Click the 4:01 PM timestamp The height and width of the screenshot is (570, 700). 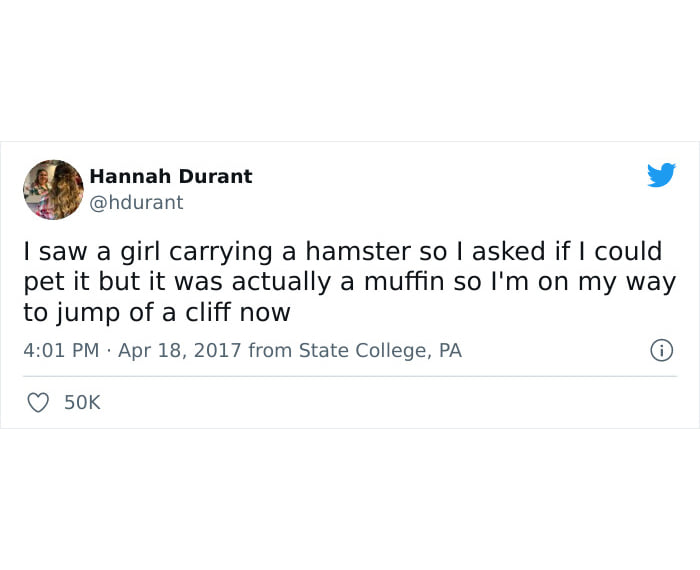point(61,351)
